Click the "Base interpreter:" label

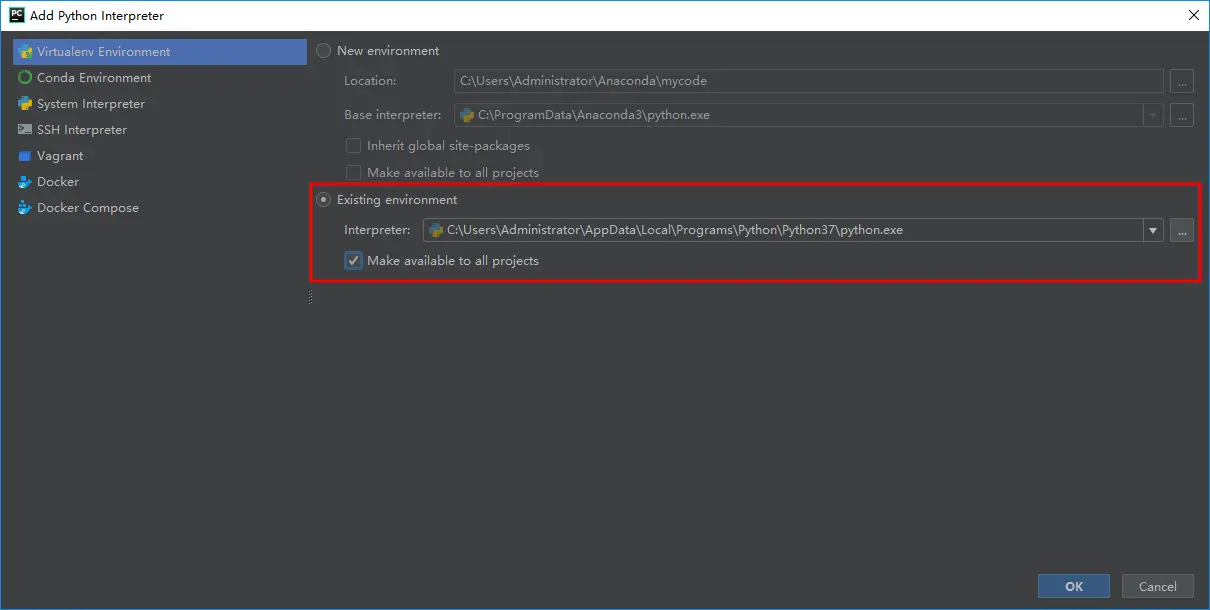tap(393, 115)
